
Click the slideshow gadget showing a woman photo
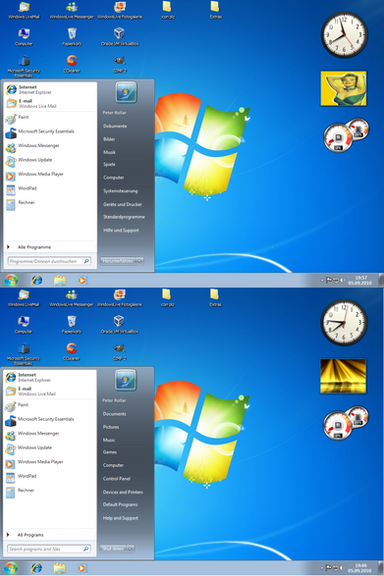coord(344,89)
